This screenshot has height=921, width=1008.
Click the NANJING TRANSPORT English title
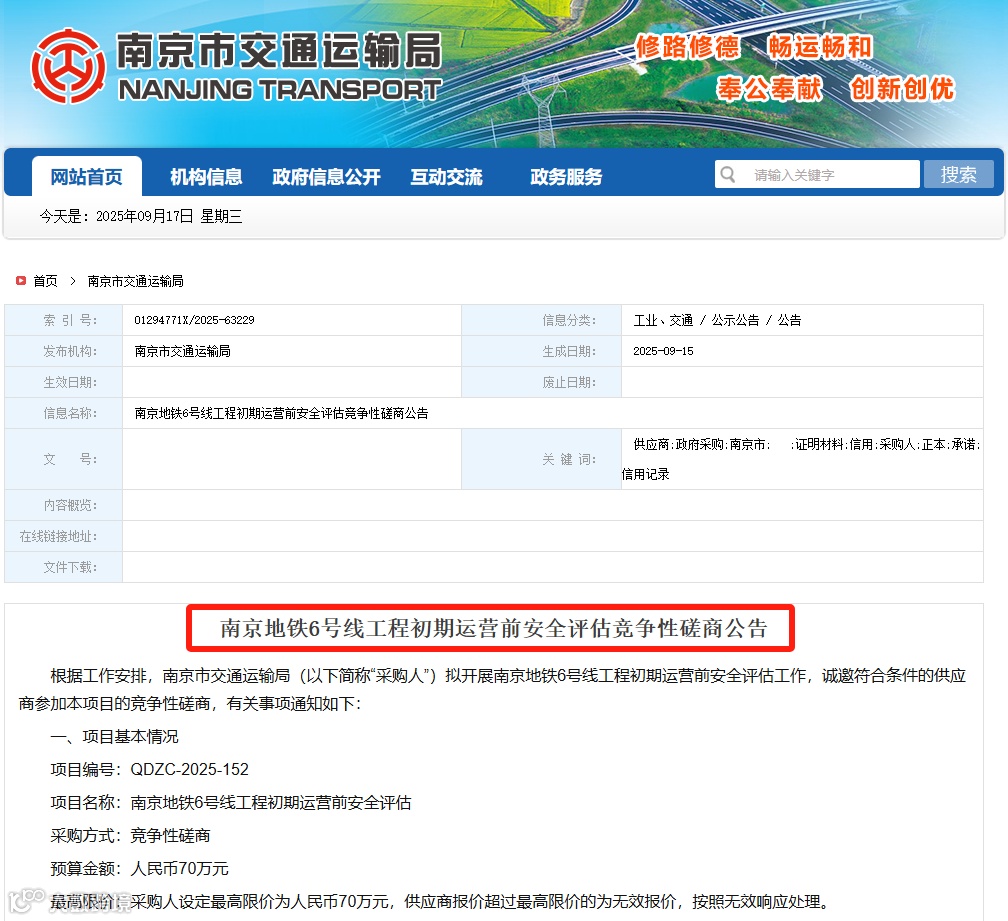click(280, 90)
